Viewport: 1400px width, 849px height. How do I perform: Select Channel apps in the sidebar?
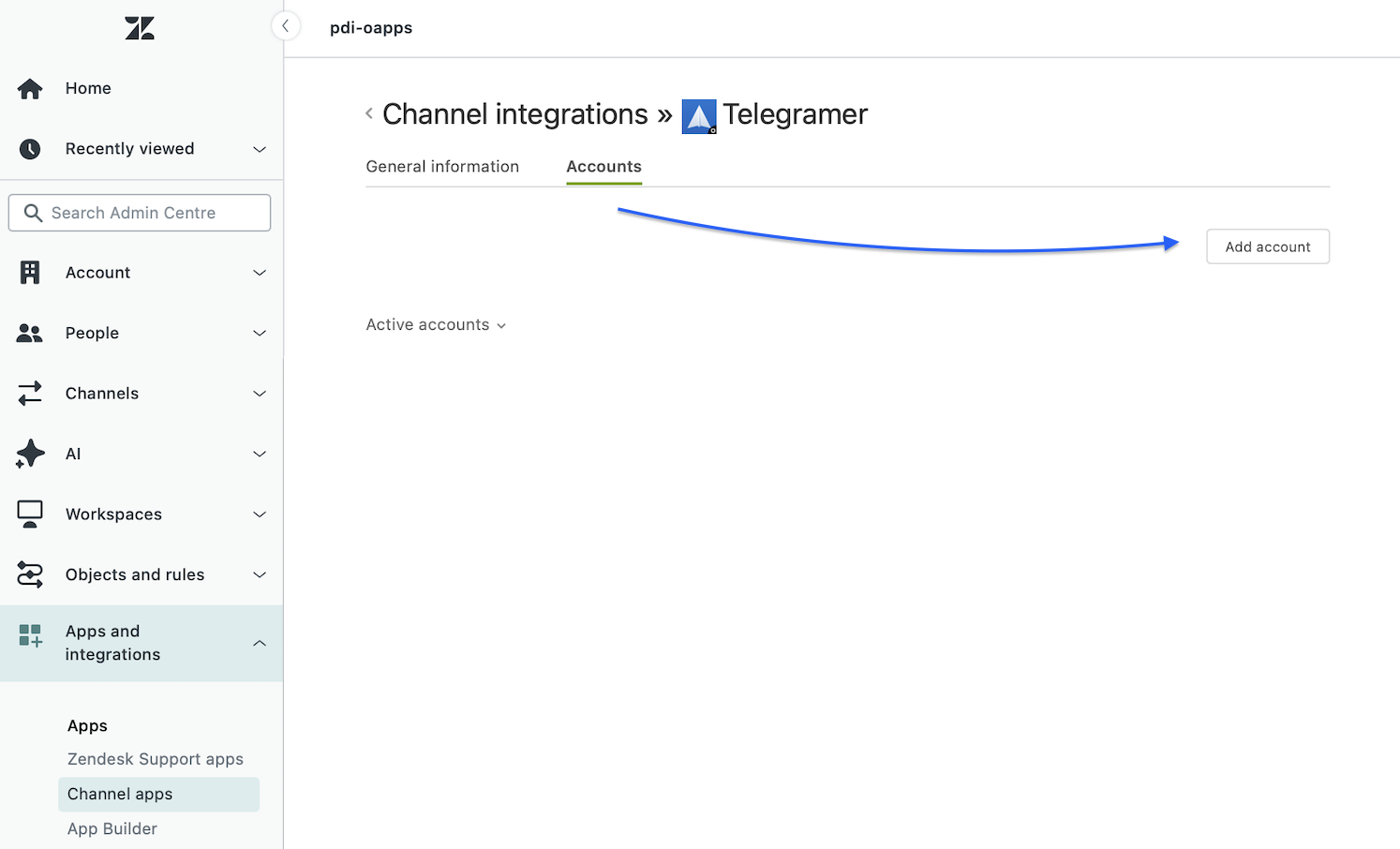coord(120,794)
